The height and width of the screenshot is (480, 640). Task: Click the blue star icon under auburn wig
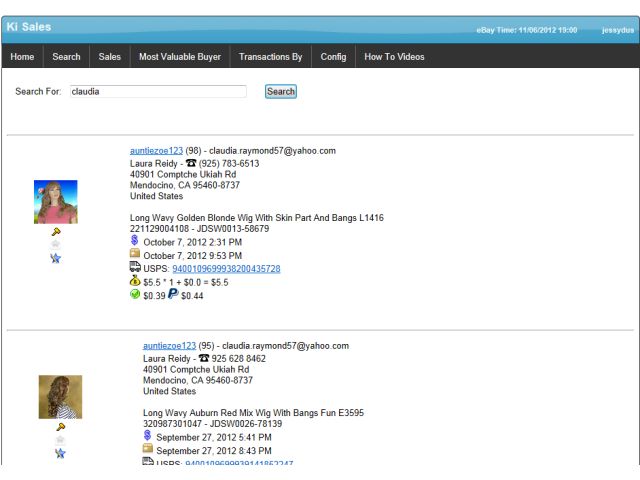coord(60,453)
